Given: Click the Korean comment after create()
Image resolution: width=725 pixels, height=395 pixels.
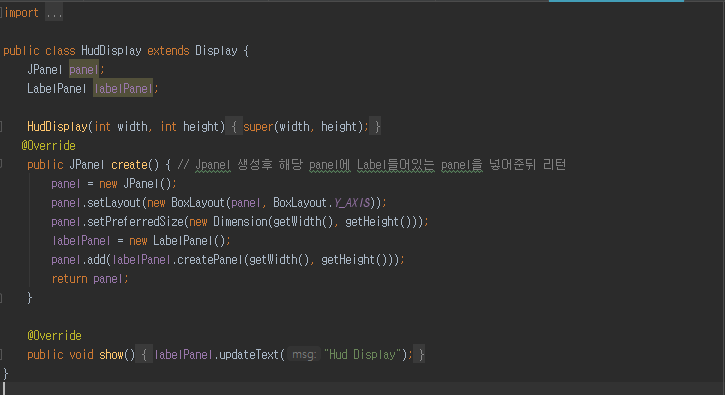Looking at the screenshot, I should [372, 165].
